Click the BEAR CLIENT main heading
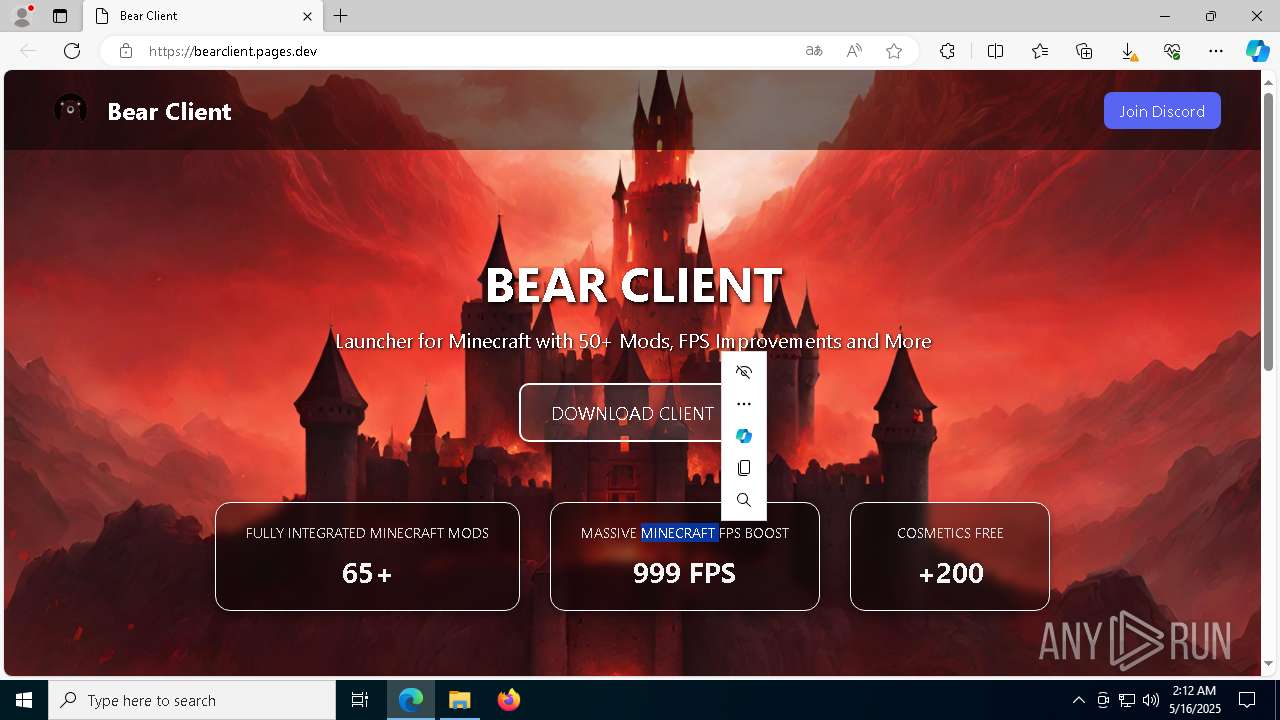Screen dimensions: 1280x720 pyautogui.click(x=633, y=285)
